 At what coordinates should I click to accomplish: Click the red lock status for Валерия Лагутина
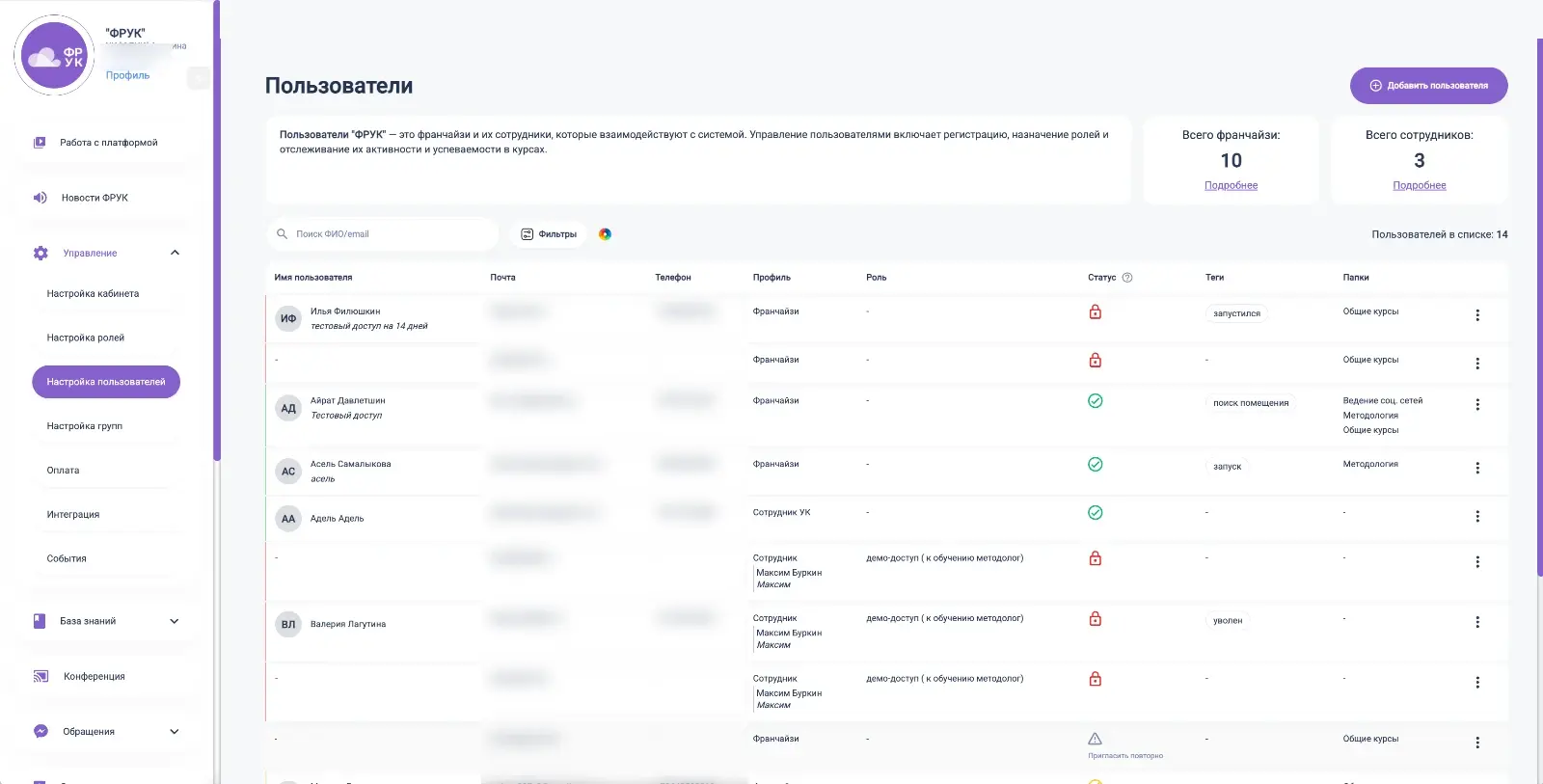(1096, 618)
